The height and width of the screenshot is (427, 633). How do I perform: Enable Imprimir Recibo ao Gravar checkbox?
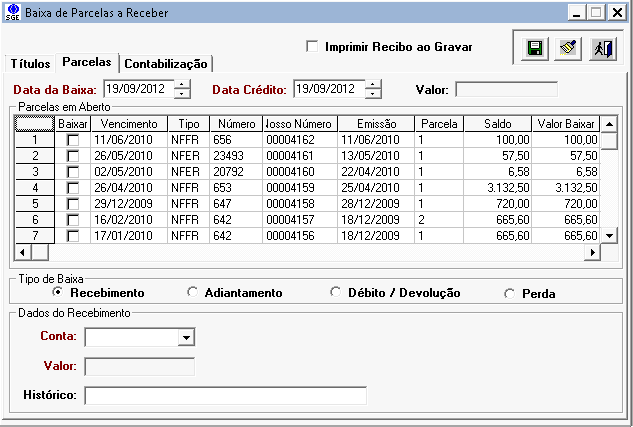pos(313,47)
